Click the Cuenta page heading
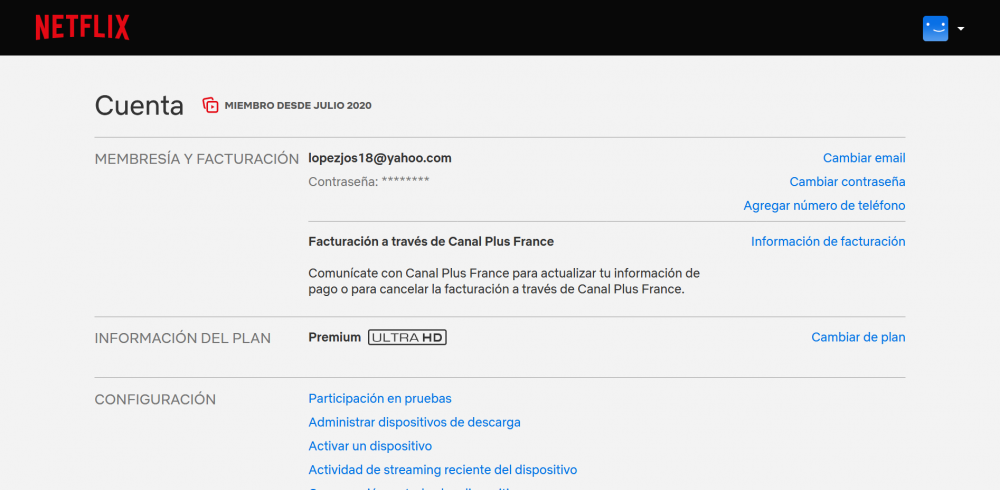Image resolution: width=1000 pixels, height=490 pixels. click(x=139, y=106)
